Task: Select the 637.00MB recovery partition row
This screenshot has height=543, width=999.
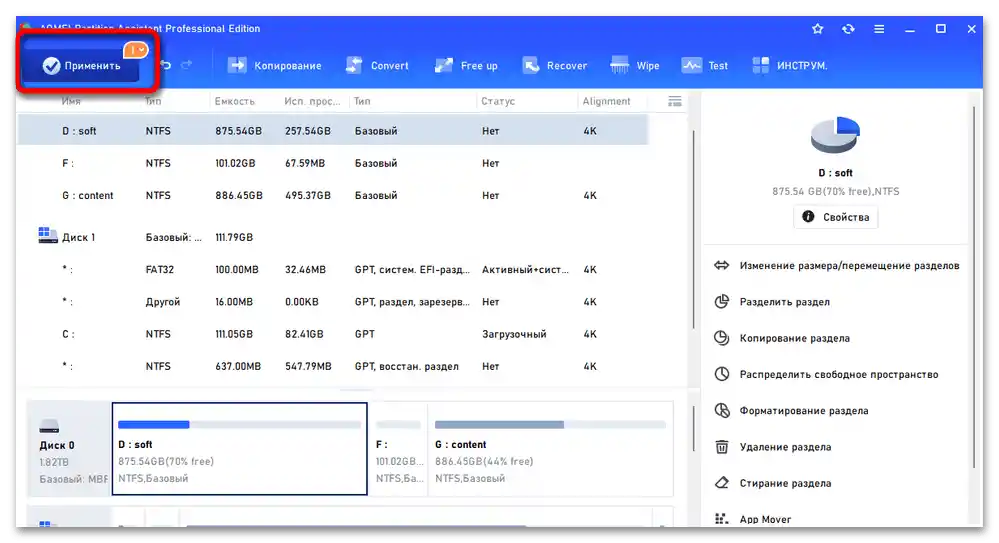Action: [333, 366]
